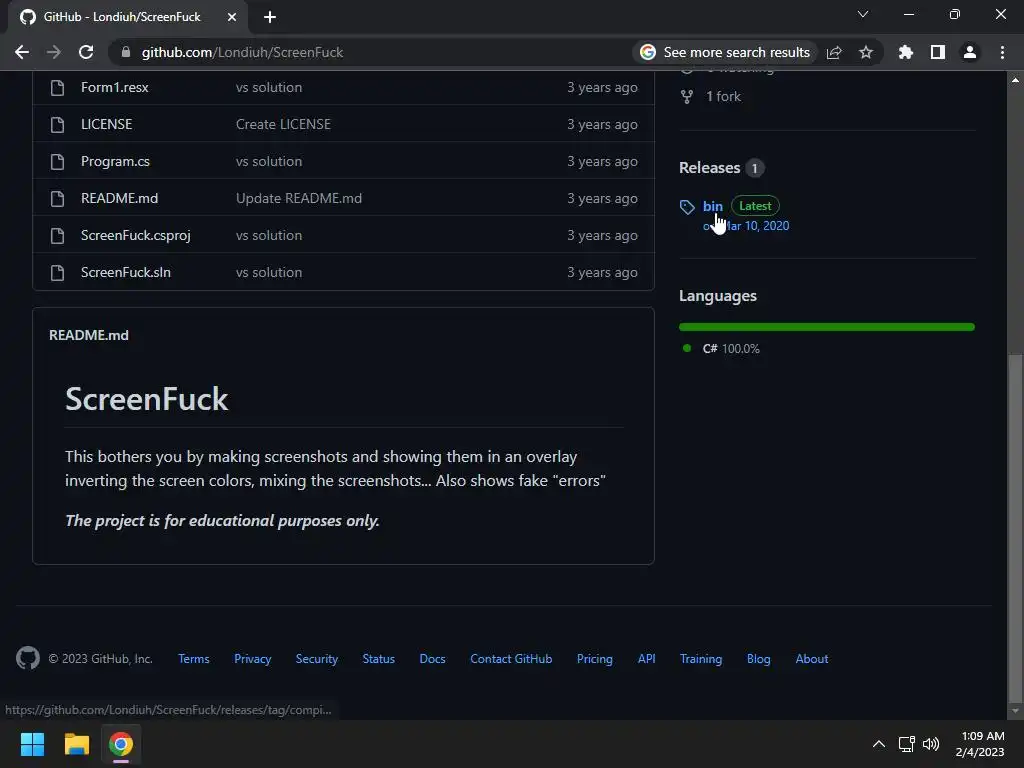1024x768 pixels.
Task: Open the Releases heading link
Action: click(709, 168)
